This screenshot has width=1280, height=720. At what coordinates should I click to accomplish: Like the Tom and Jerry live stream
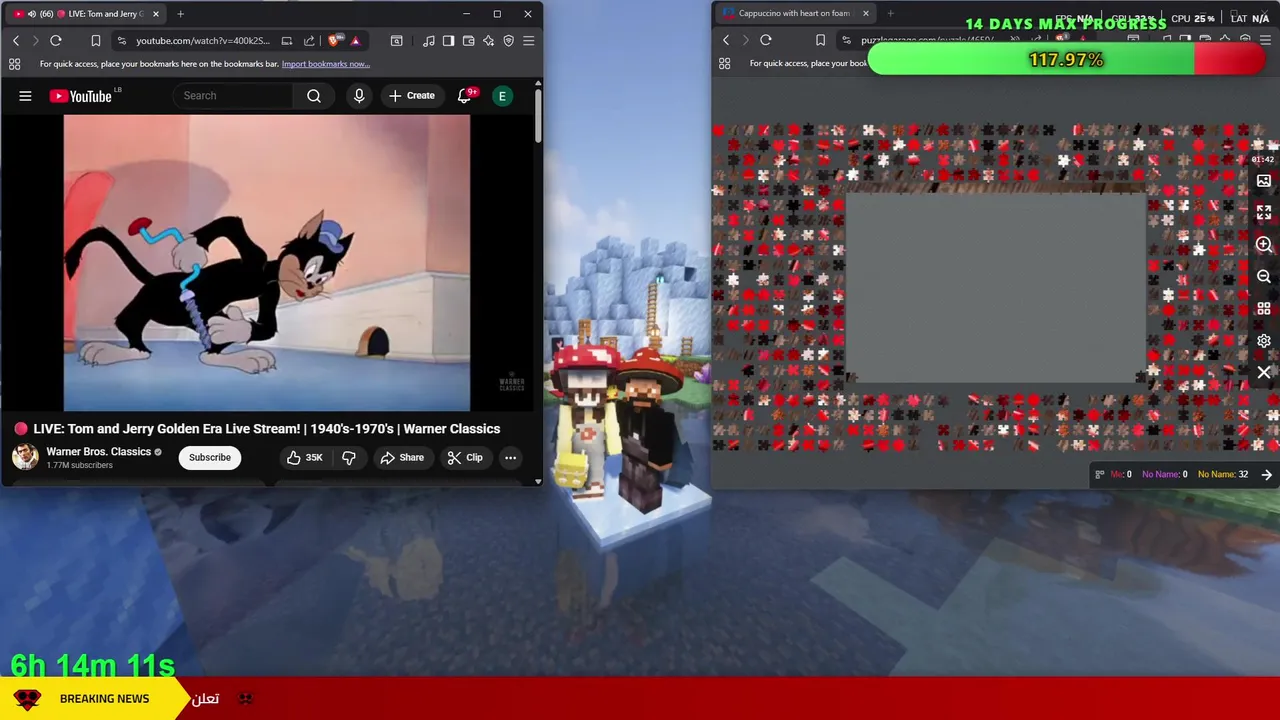click(304, 458)
